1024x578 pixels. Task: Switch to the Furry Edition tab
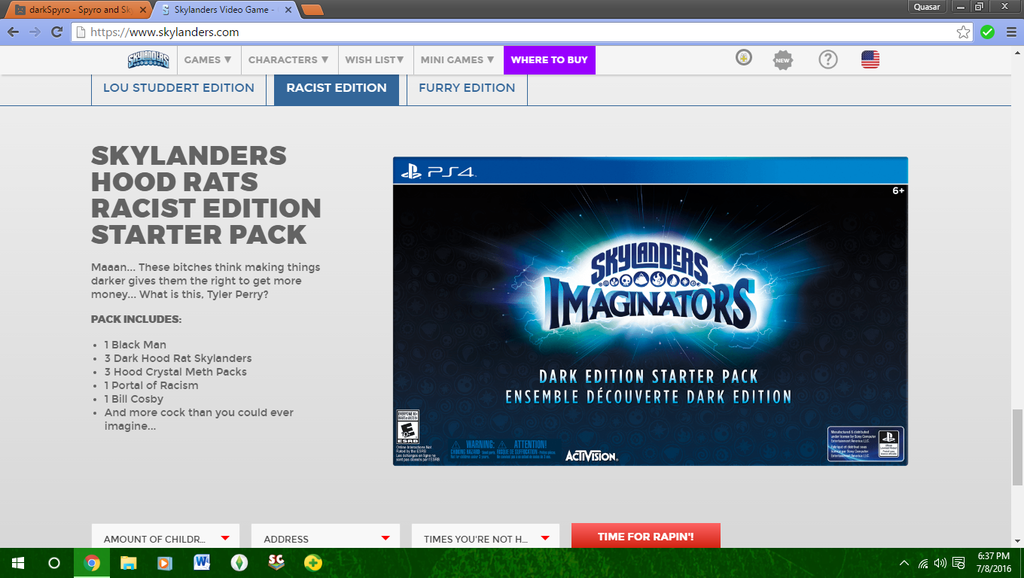pyautogui.click(x=467, y=88)
